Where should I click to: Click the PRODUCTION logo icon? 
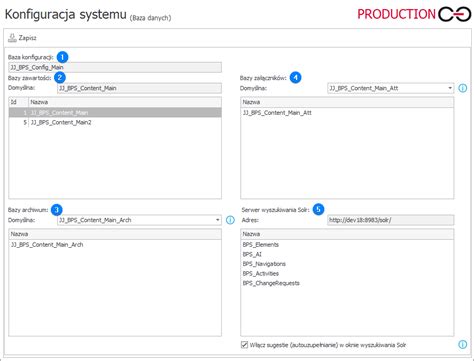click(x=455, y=14)
